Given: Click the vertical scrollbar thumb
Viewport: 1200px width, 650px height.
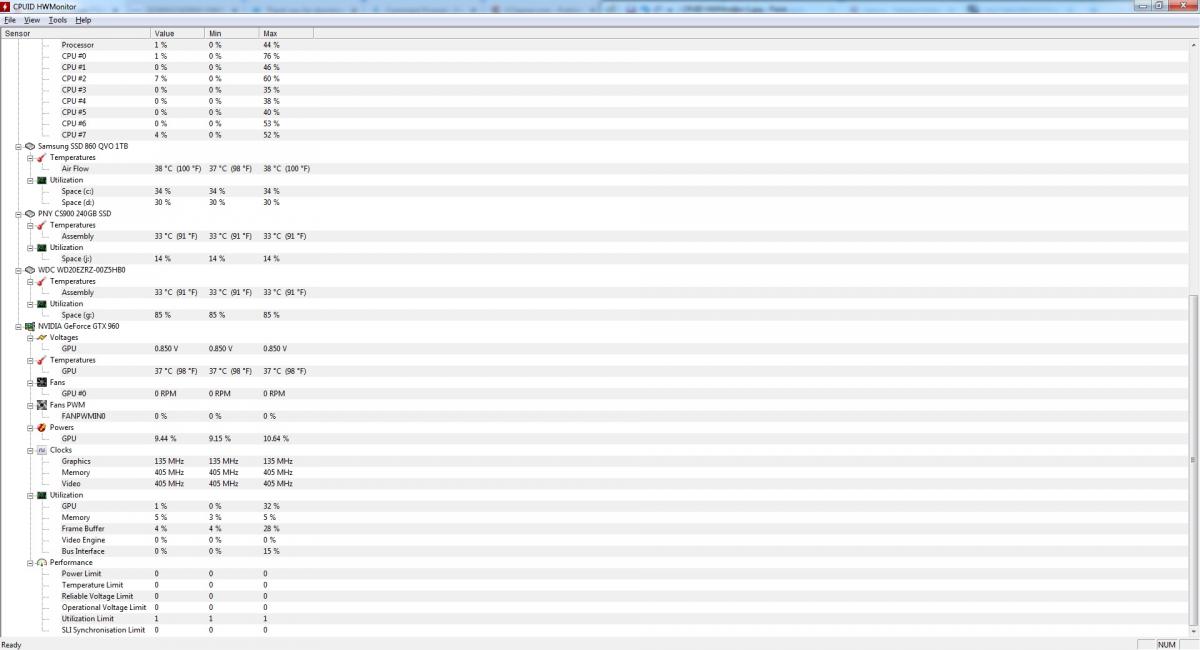Looking at the screenshot, I should point(1193,460).
